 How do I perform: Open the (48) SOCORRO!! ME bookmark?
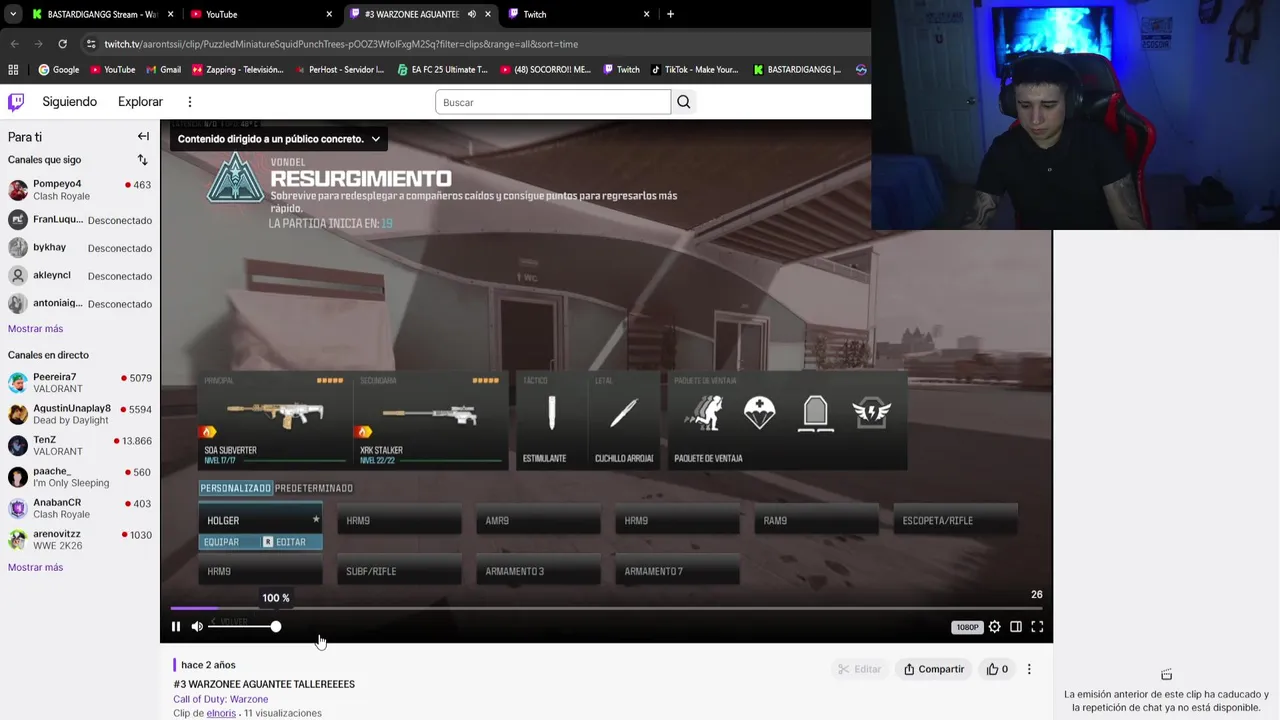tap(545, 70)
